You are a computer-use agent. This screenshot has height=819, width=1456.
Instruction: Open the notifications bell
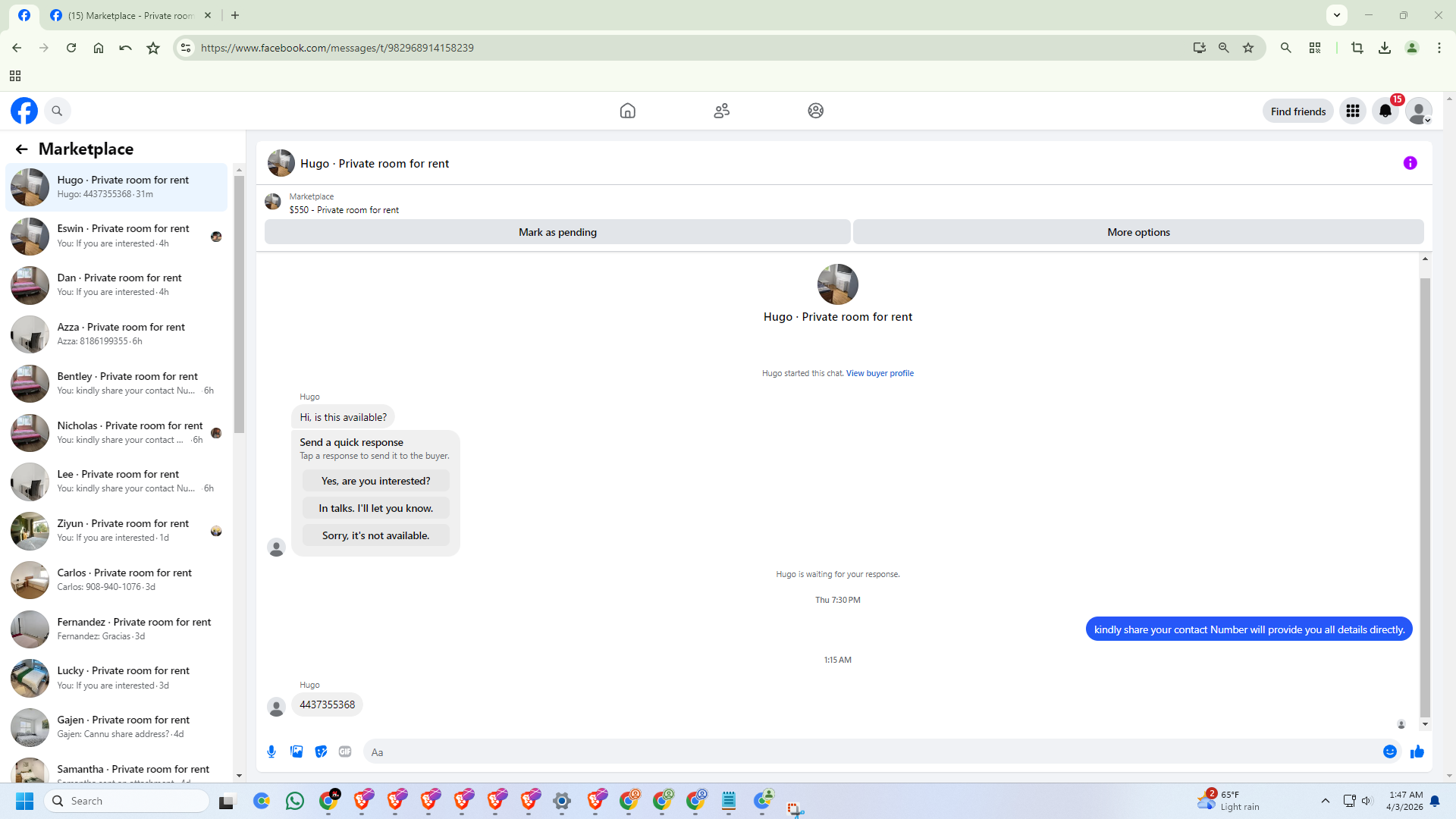pos(1385,111)
